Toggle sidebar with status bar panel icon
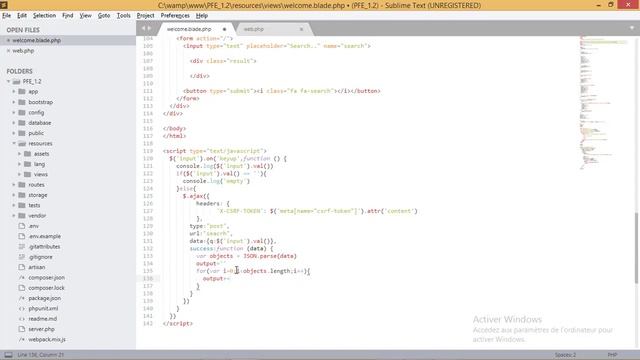 point(8,355)
